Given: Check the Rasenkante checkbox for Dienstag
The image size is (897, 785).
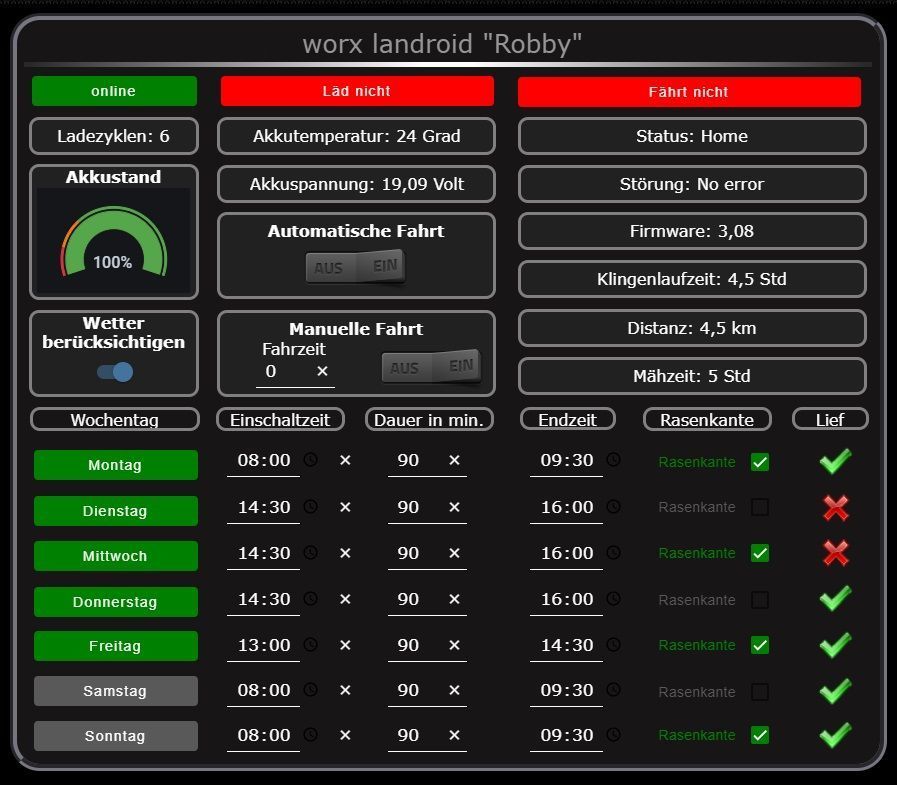Looking at the screenshot, I should click(760, 507).
